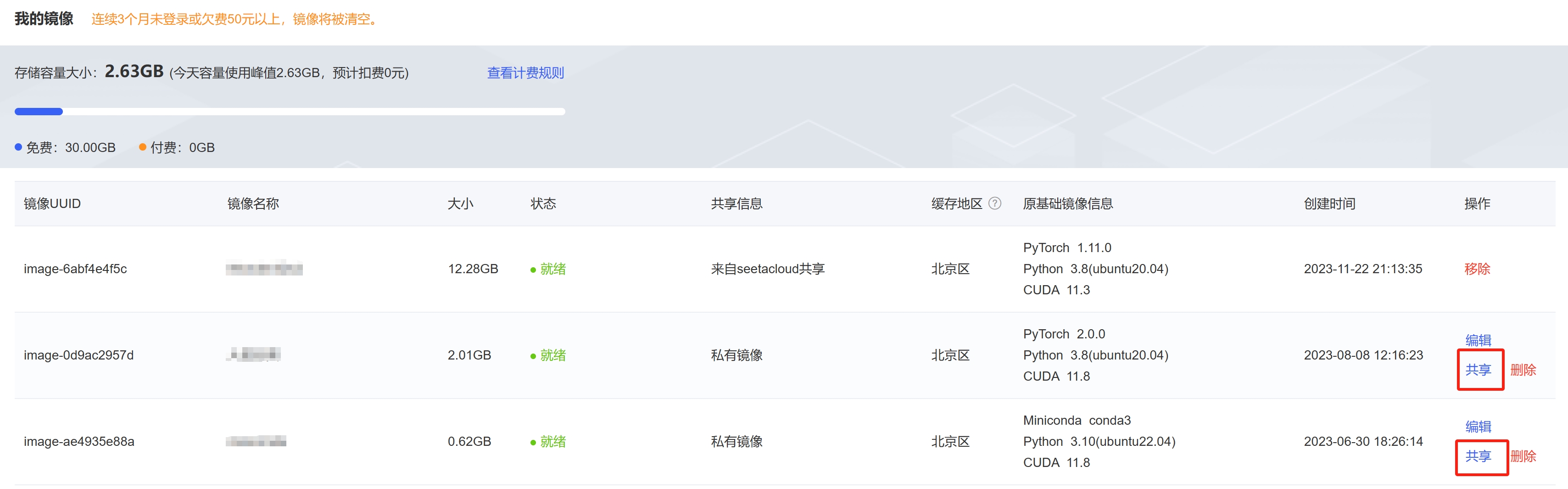Click blurred image name of image-0d9ac2957d
1568x489 pixels.
coord(253,354)
